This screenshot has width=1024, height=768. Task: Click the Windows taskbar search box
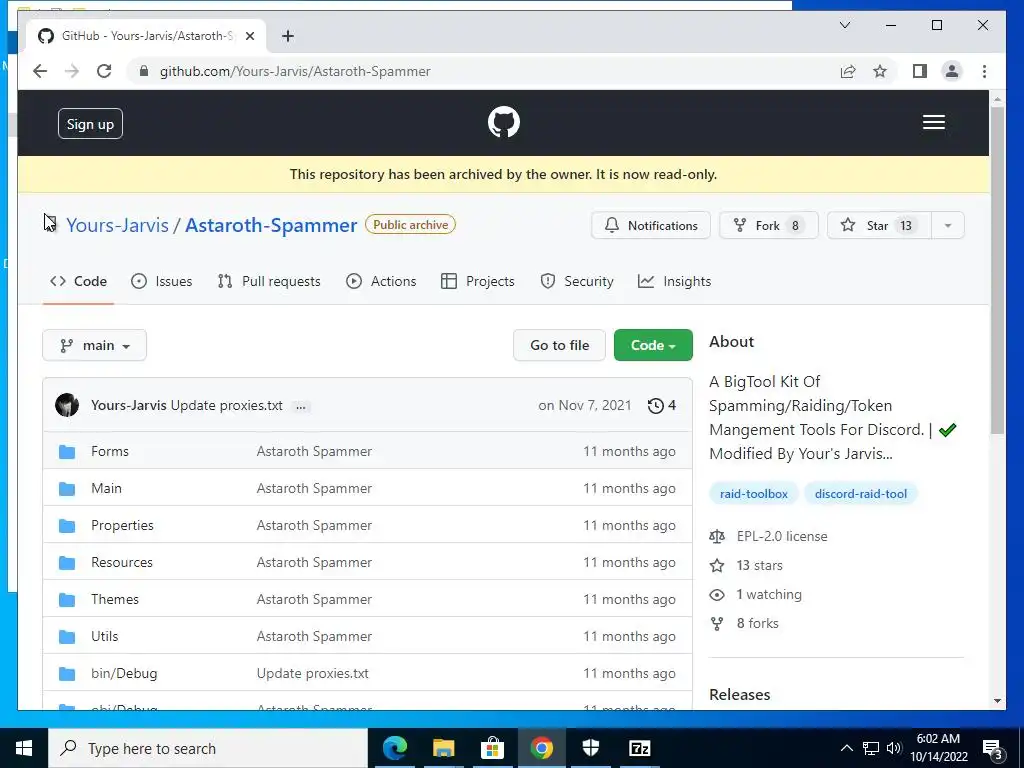(208, 748)
